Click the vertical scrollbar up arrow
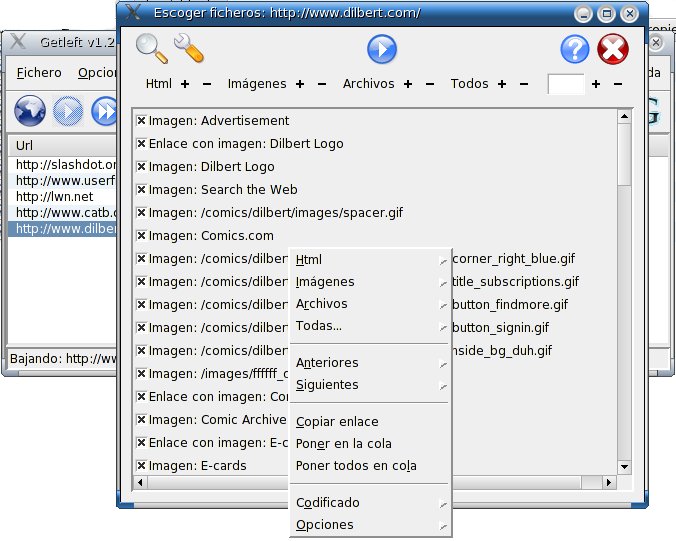This screenshot has width=676, height=541. point(624,116)
